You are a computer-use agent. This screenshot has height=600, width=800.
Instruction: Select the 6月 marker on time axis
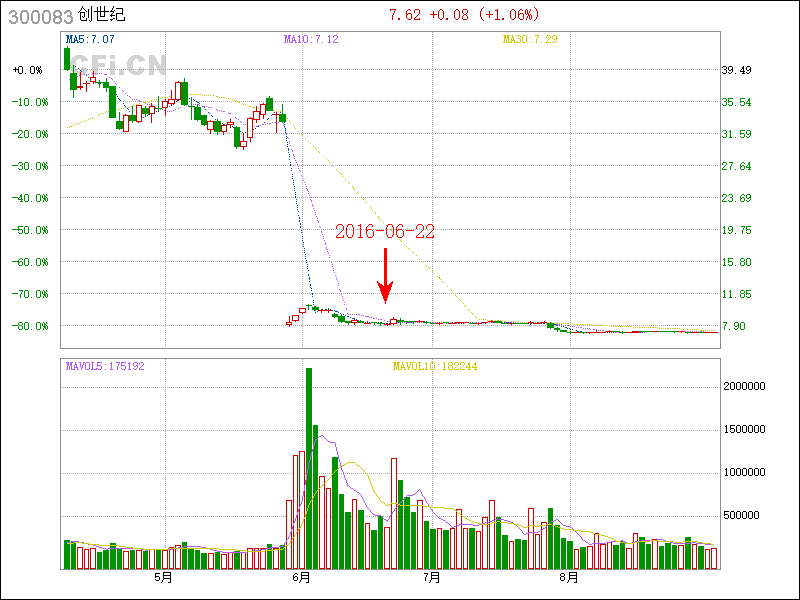point(302,577)
